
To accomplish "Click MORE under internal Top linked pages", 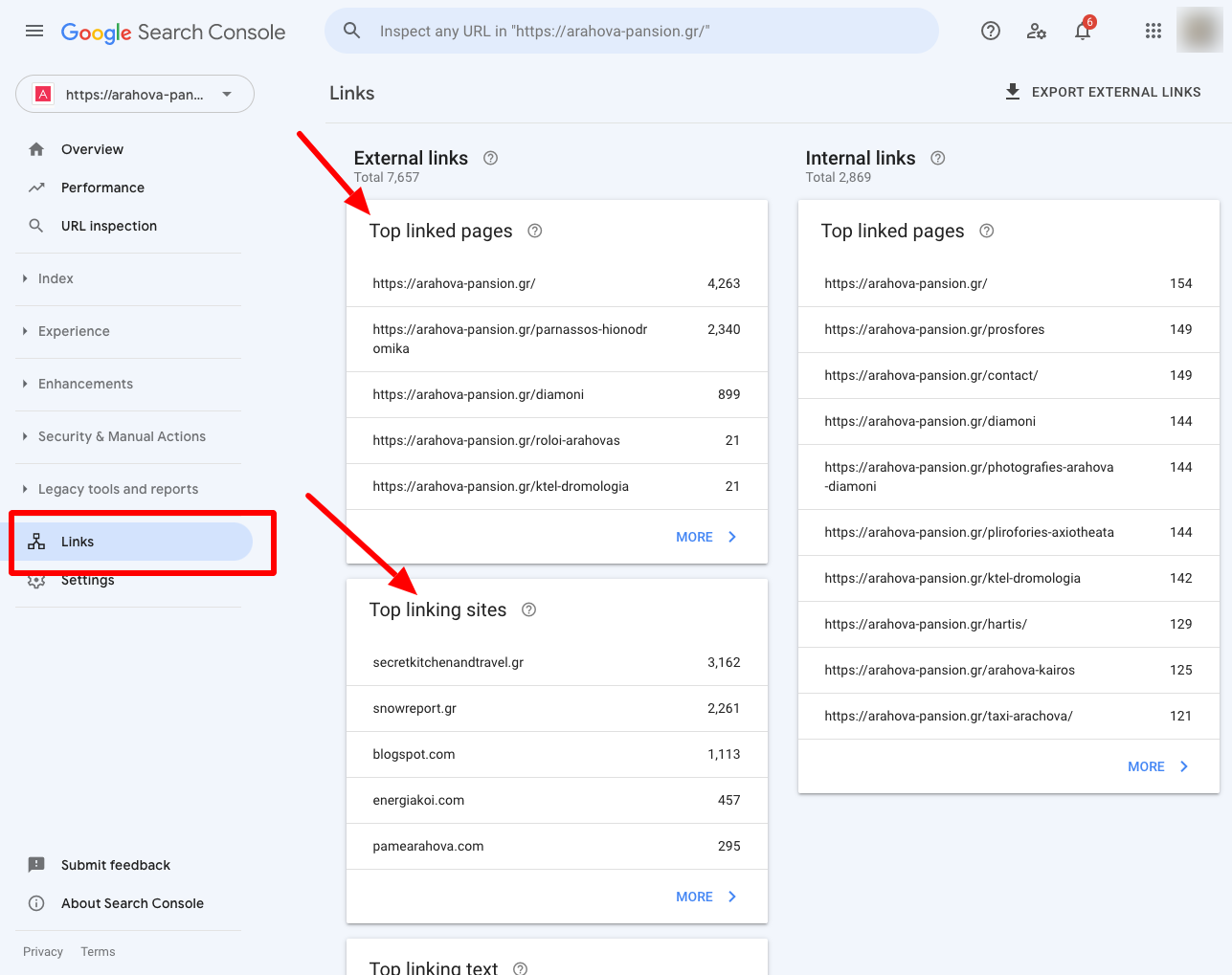I will [x=1158, y=766].
